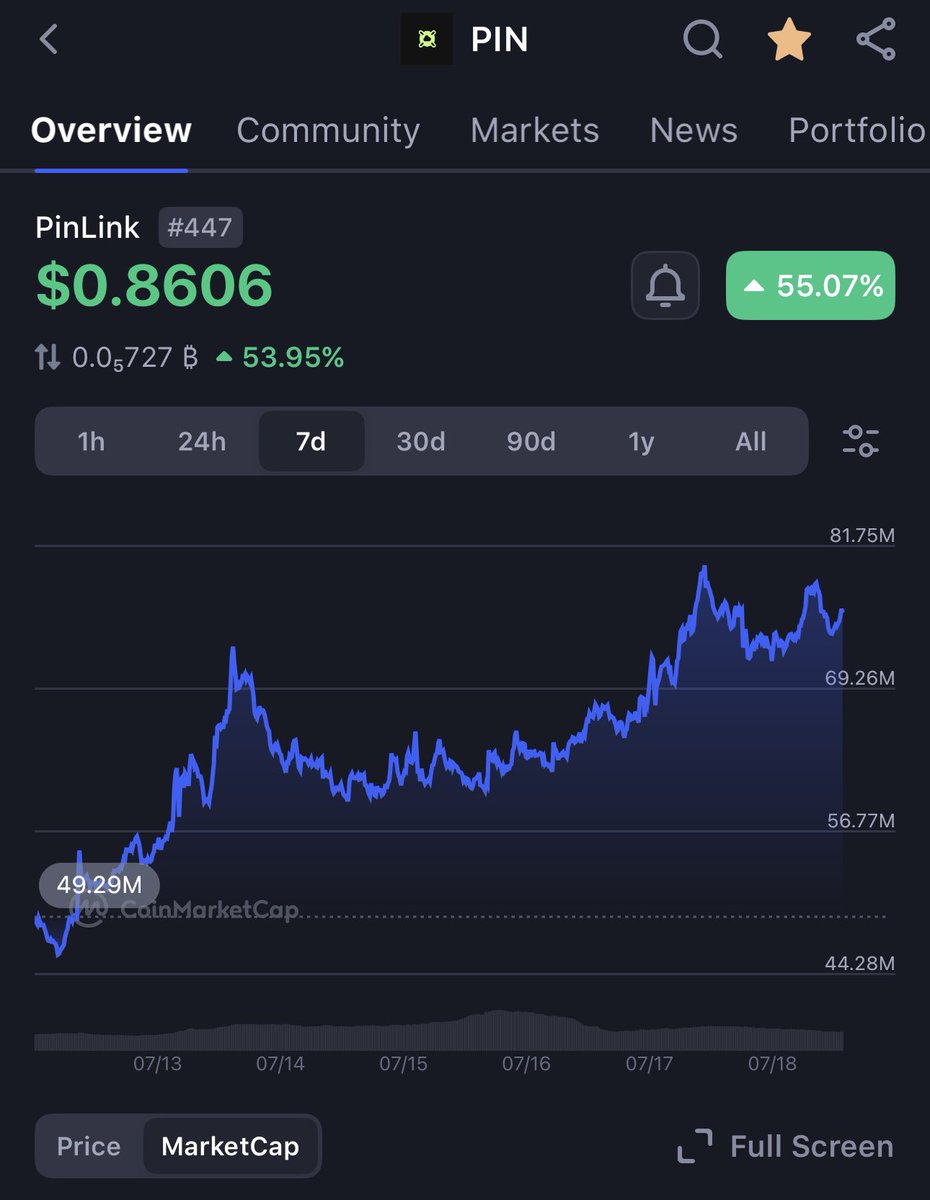
Task: Tap the 07/18 date label
Action: 773,1063
